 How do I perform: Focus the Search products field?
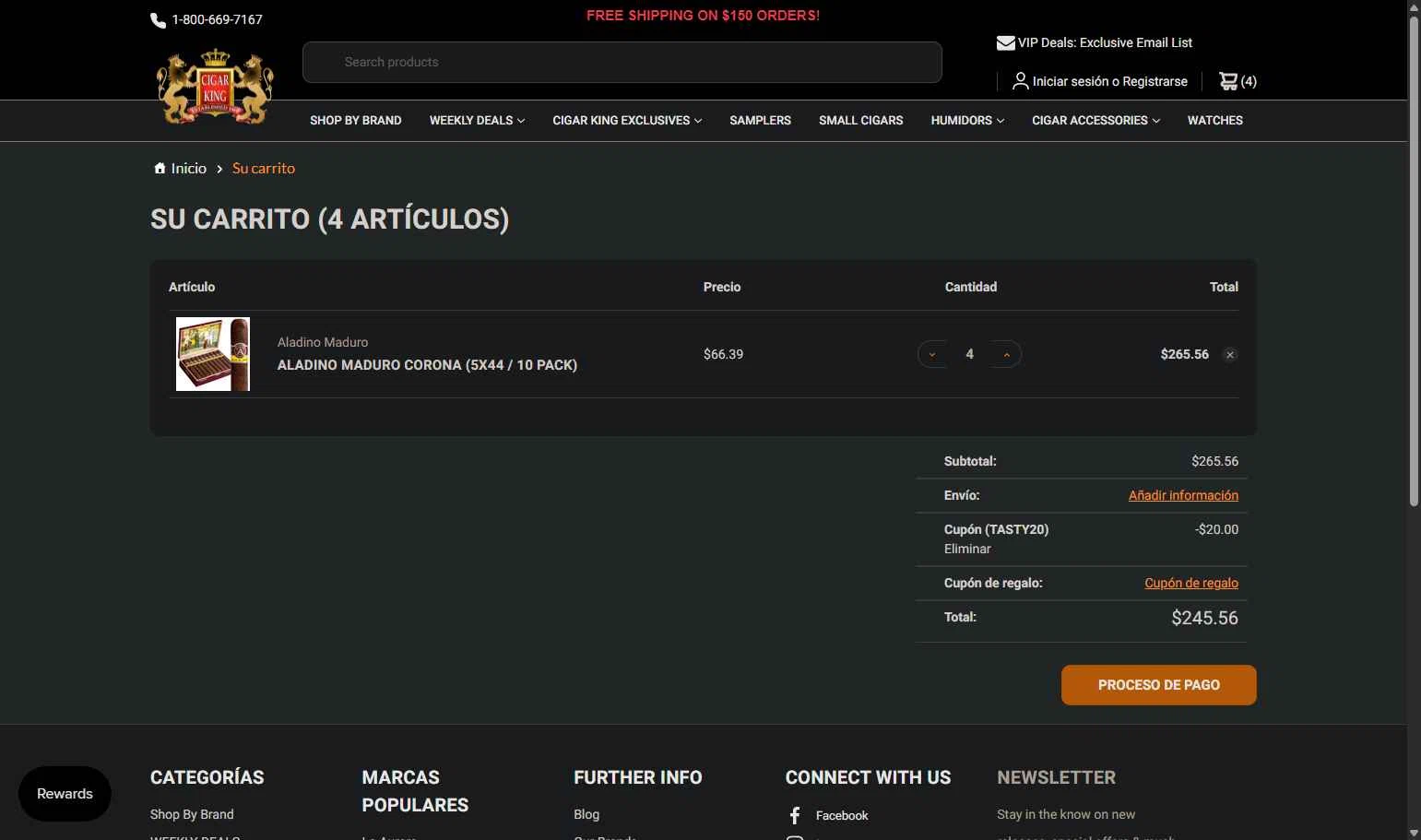[622, 62]
